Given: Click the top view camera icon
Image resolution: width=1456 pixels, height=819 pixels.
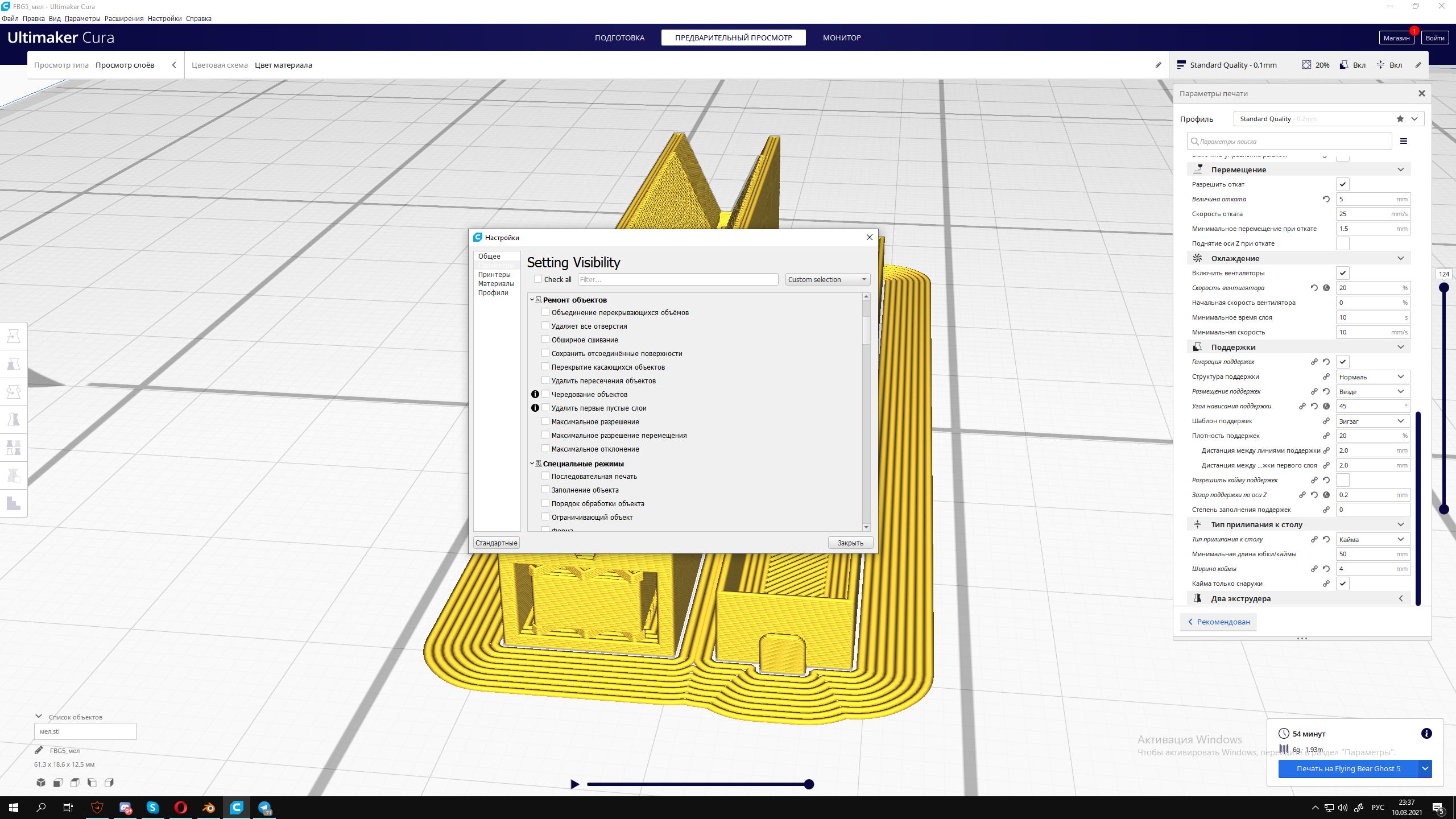Looking at the screenshot, I should click(75, 783).
